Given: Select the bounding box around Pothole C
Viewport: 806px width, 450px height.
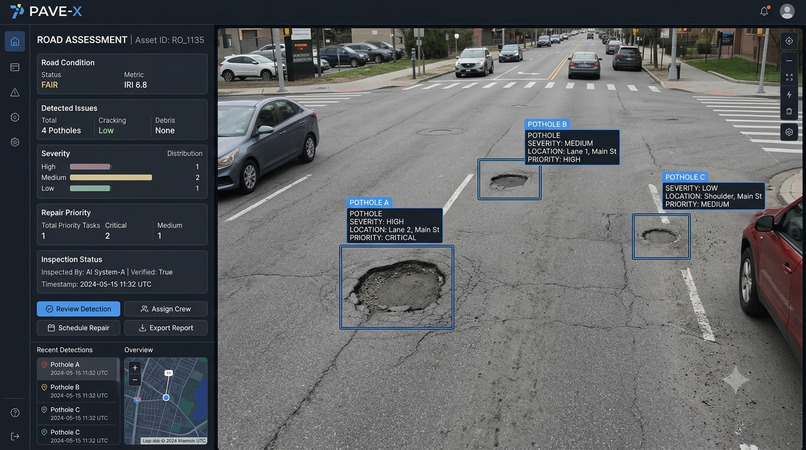Looking at the screenshot, I should (661, 237).
